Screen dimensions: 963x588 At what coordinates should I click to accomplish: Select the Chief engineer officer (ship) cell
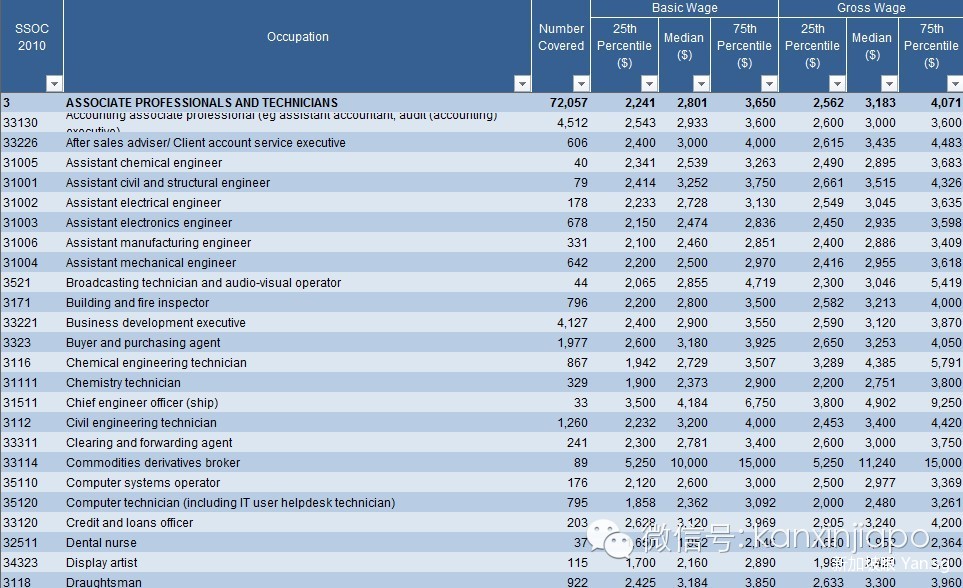pos(140,403)
